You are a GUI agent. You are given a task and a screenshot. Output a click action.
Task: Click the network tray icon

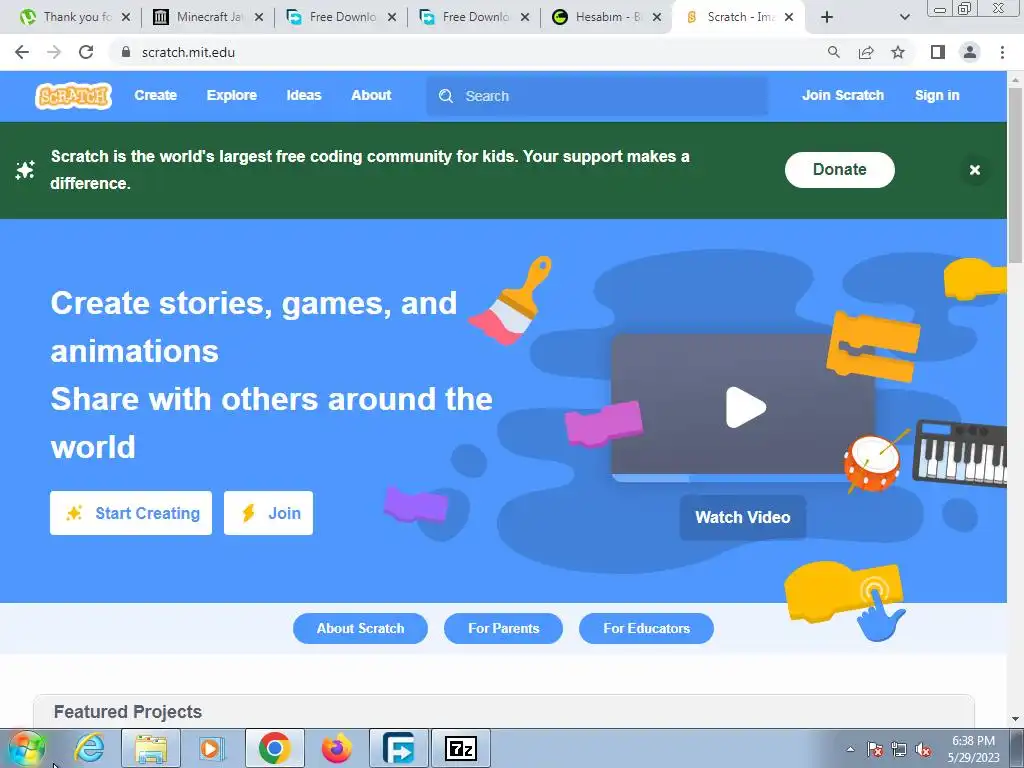(899, 749)
